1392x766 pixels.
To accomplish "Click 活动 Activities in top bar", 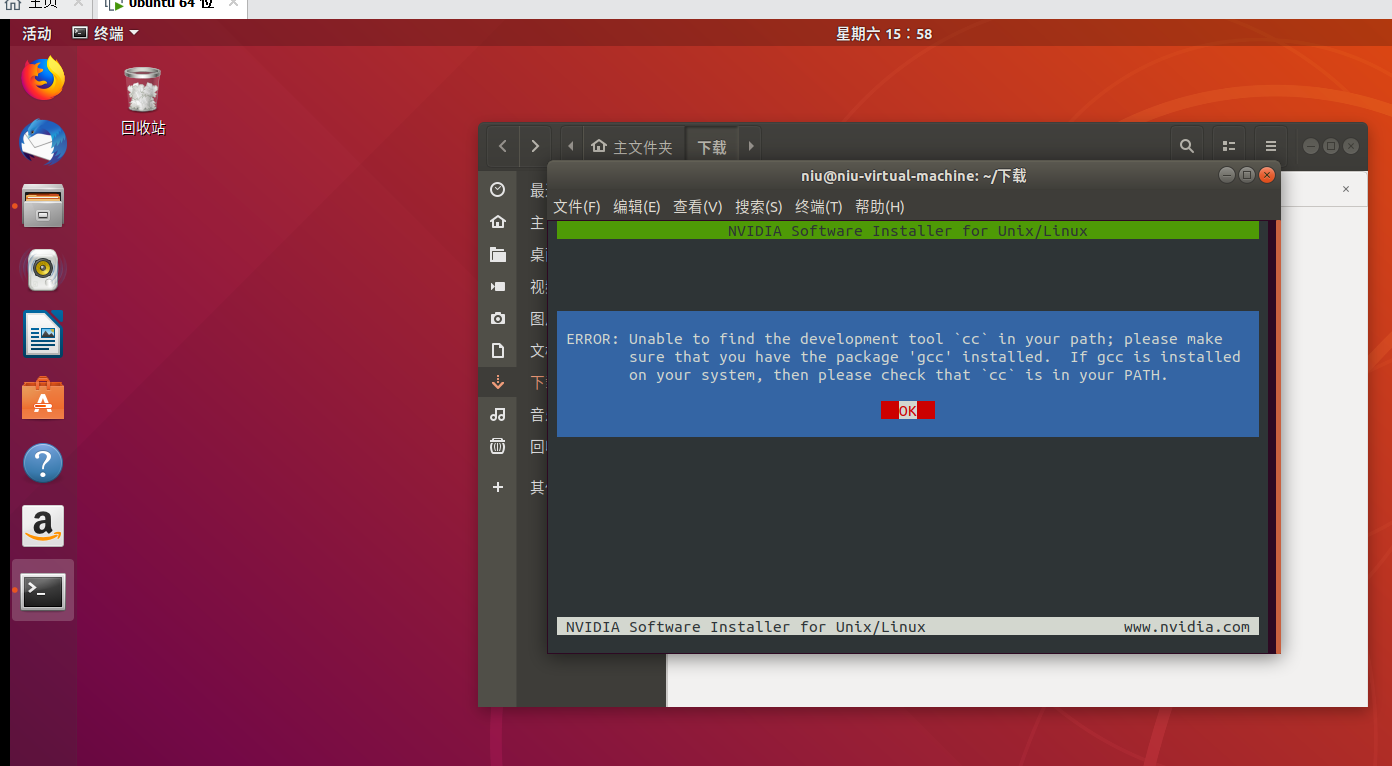I will point(37,33).
